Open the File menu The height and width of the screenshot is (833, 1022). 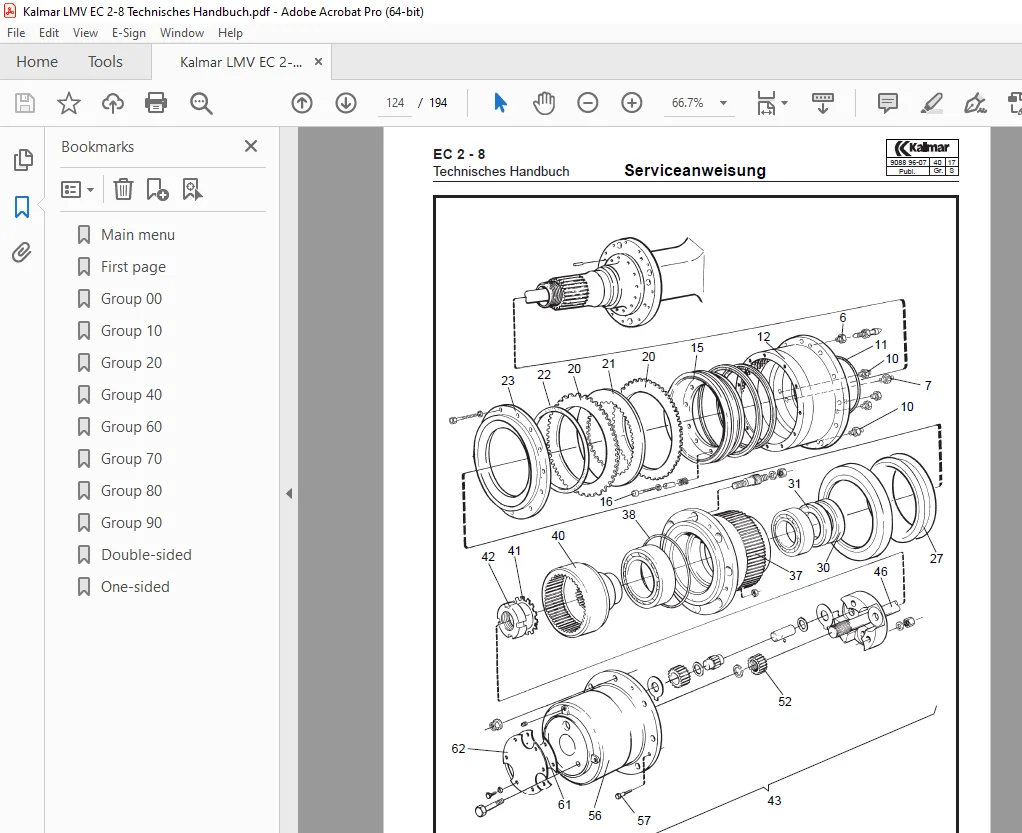16,33
